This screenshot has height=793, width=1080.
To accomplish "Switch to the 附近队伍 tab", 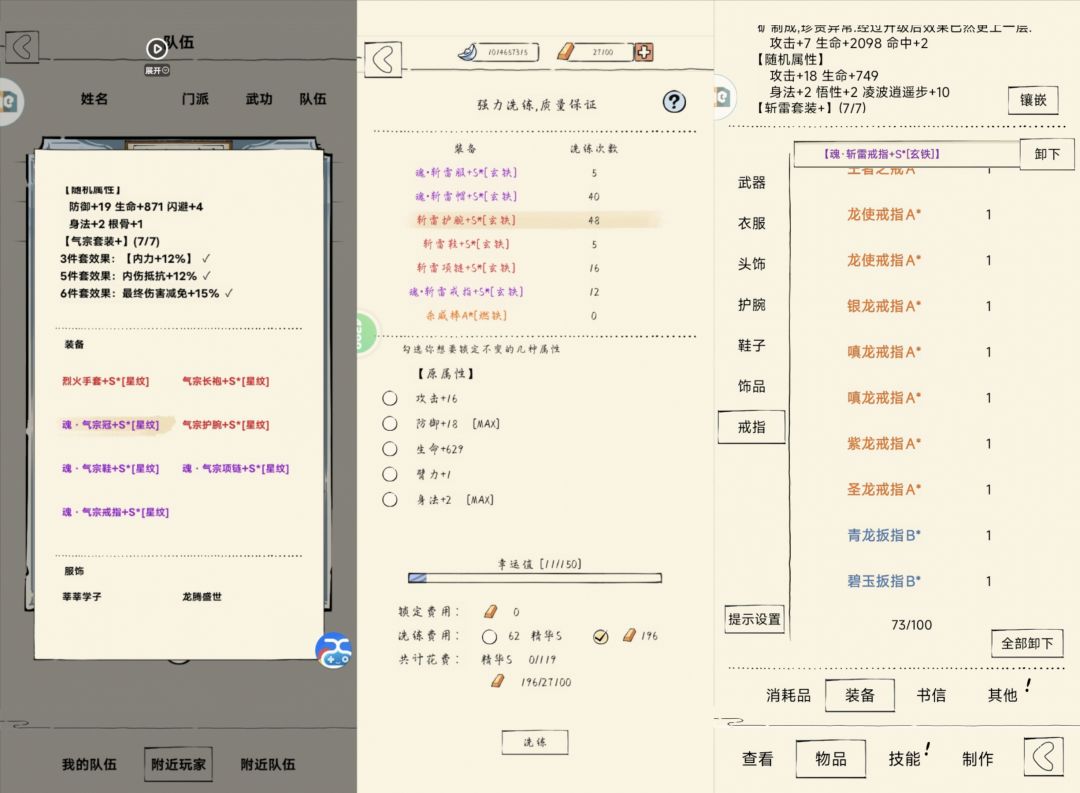I will (x=267, y=764).
